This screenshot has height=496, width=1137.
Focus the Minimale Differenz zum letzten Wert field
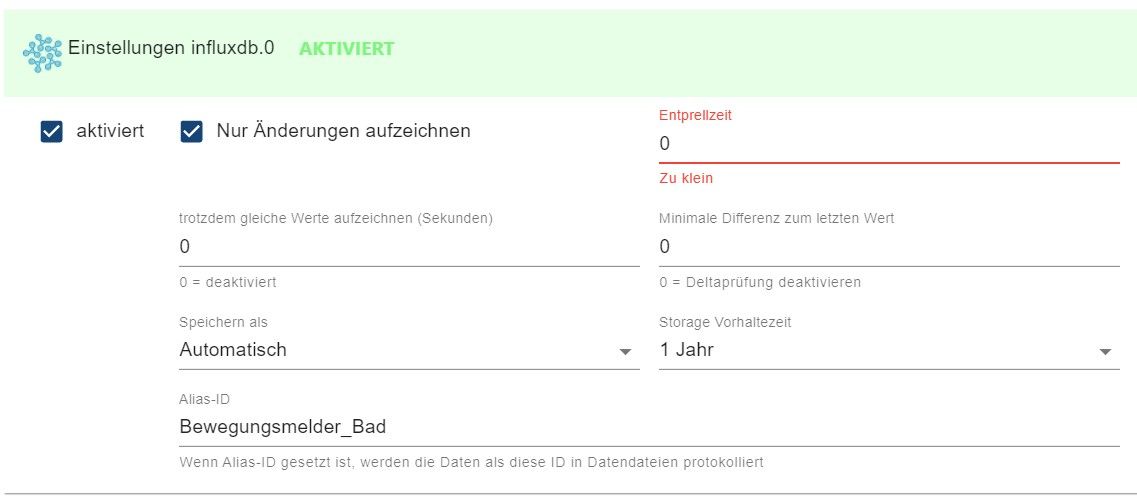tap(888, 246)
